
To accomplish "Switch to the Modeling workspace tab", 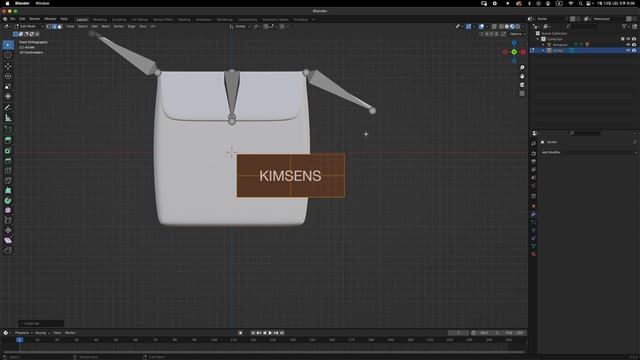I will (x=100, y=19).
